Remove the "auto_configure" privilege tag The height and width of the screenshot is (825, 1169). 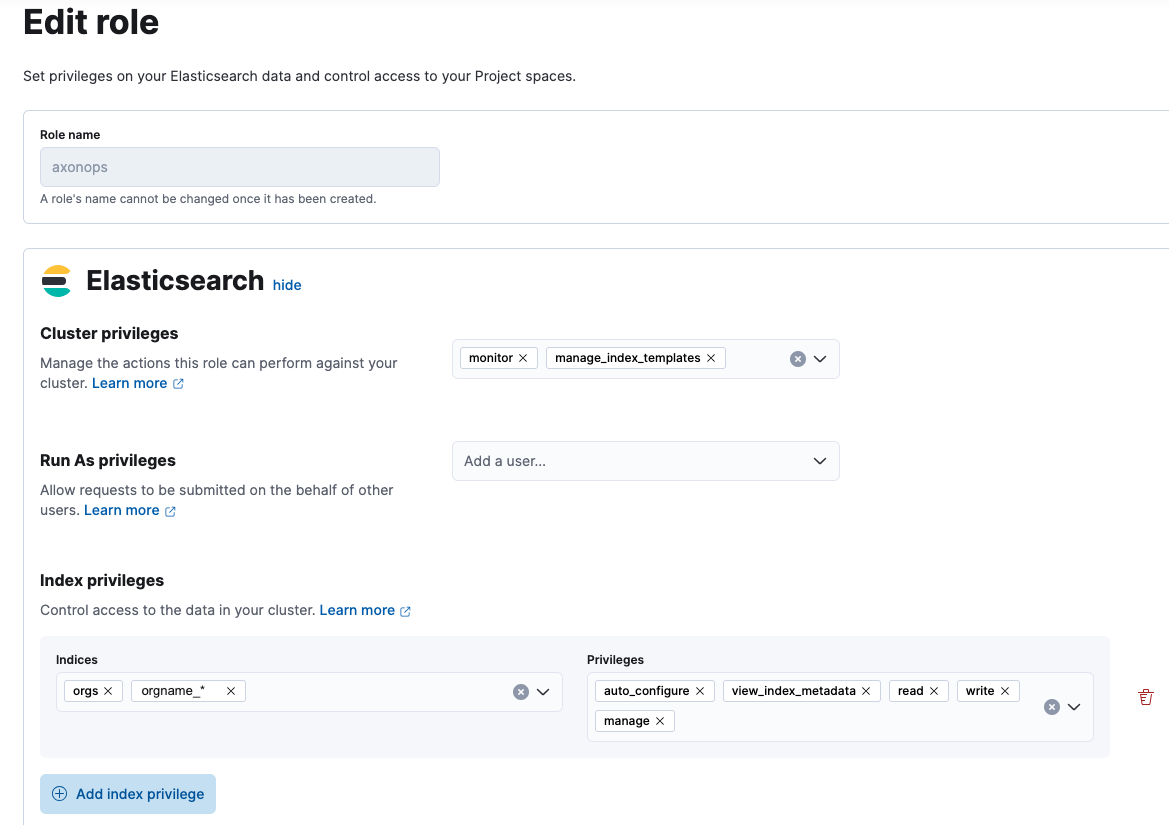700,690
